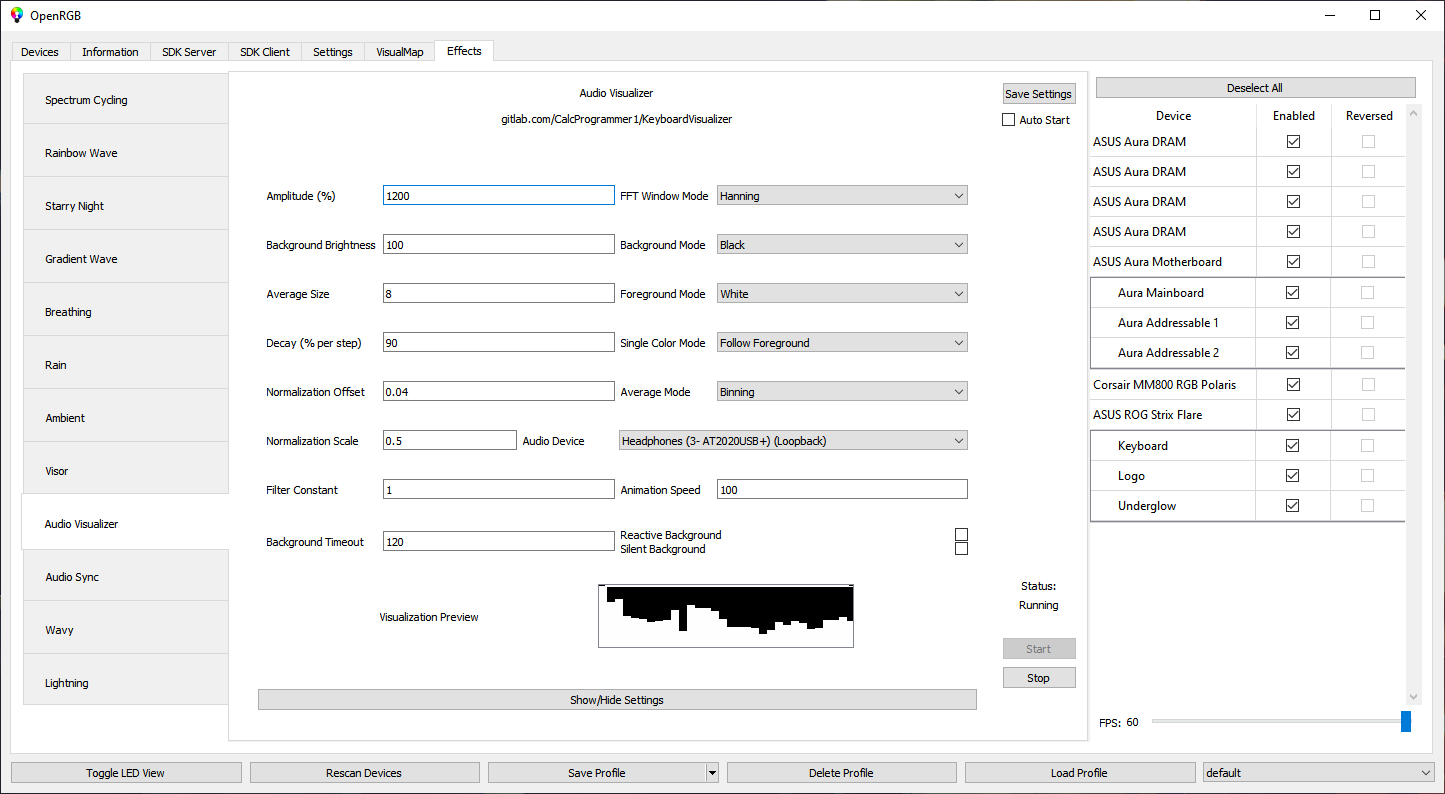Expand the FFT Window Mode Hanning dropdown
The height and width of the screenshot is (794, 1445).
coord(842,196)
